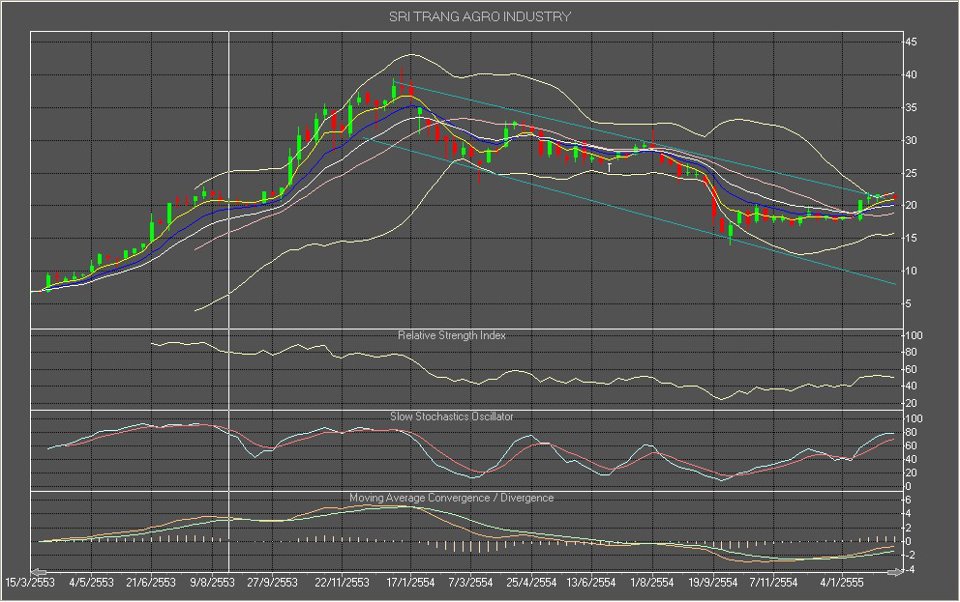The image size is (960, 602).
Task: Click the 35 value on the price axis
Action: point(911,108)
